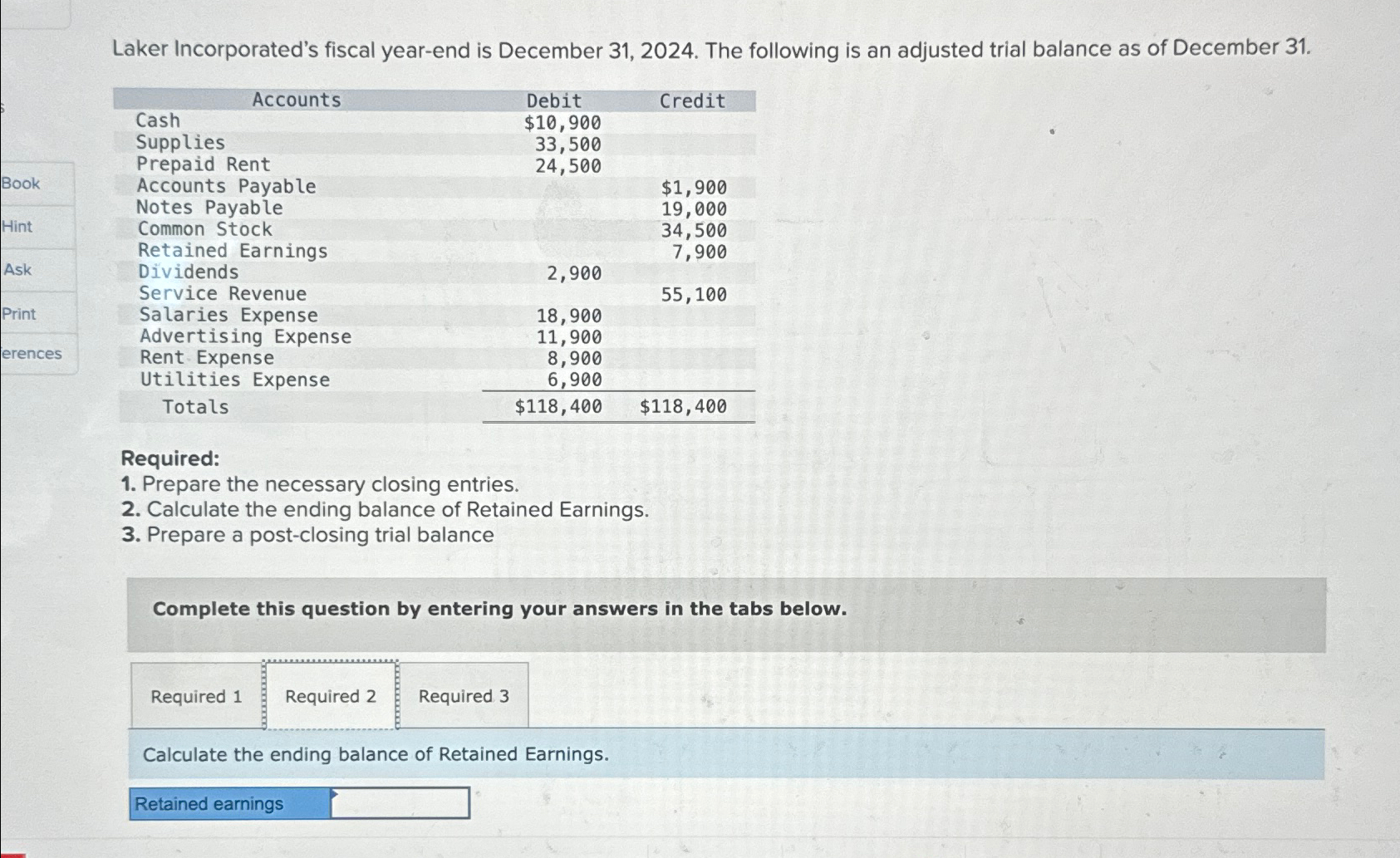Click the Accounts Payable account name
Viewport: 1400px width, 858px height.
click(226, 186)
